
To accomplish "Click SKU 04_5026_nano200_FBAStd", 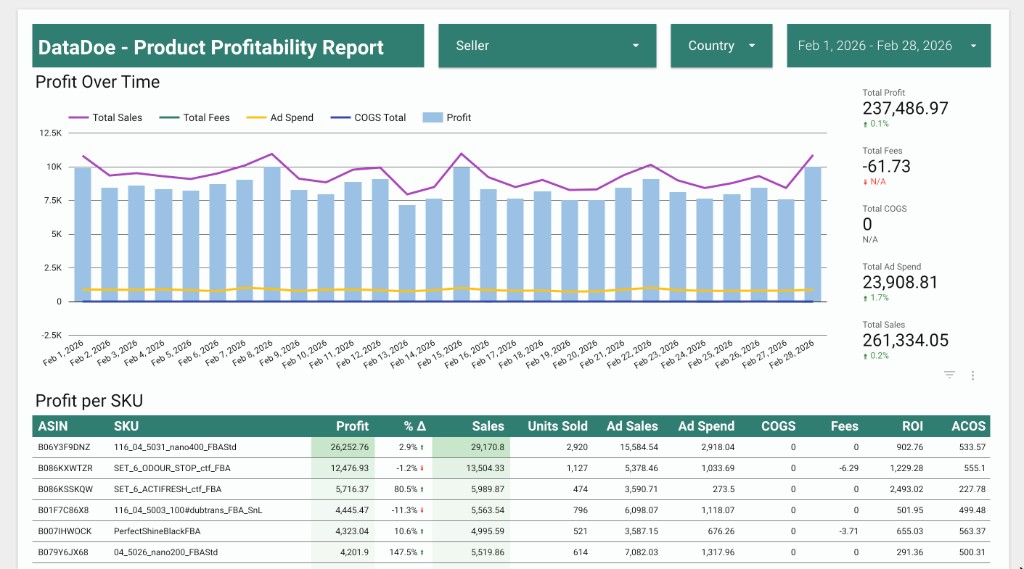I will pos(166,552).
